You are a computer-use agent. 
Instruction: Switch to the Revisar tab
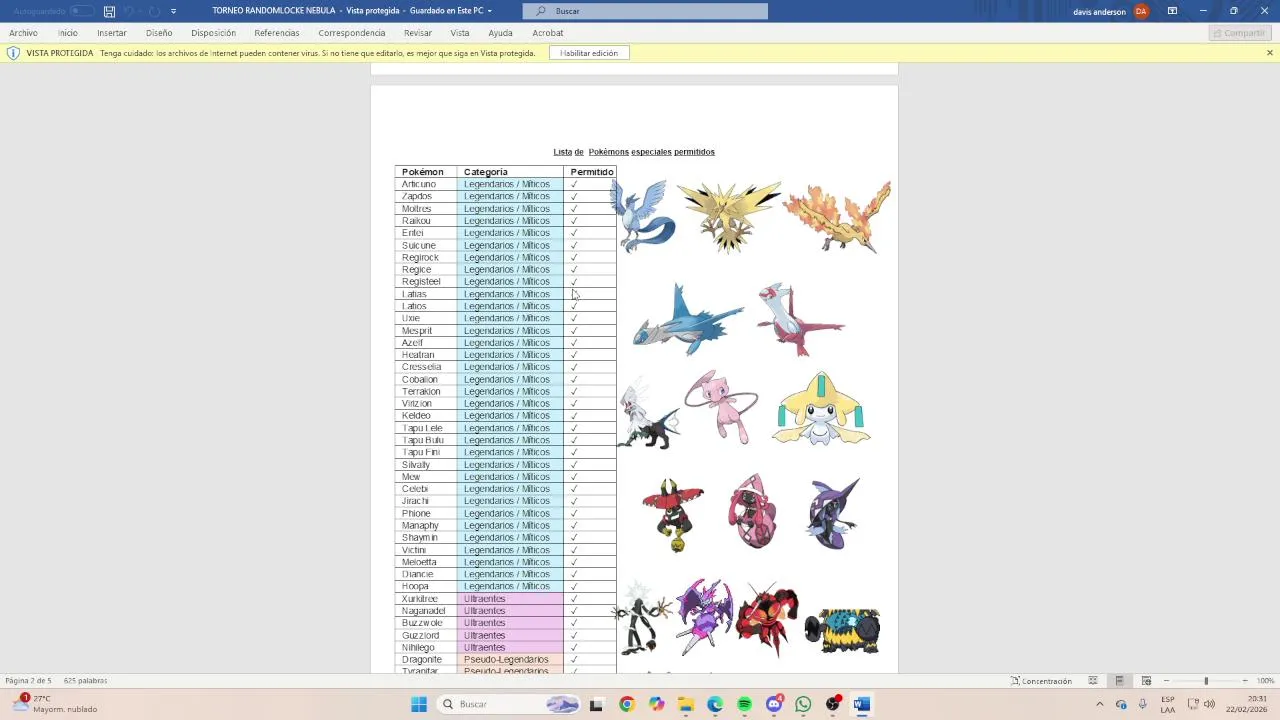pyautogui.click(x=418, y=33)
